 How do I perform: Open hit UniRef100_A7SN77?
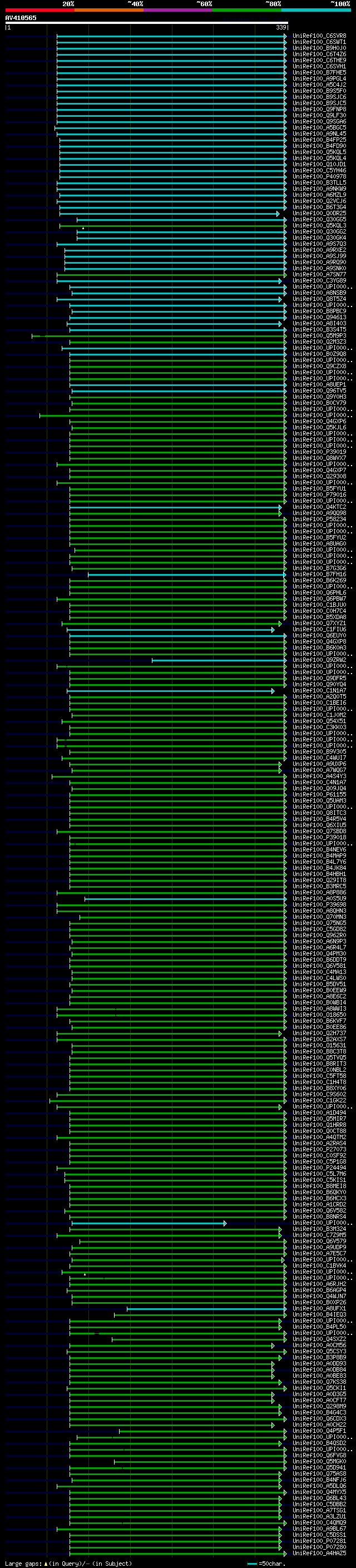[x=319, y=275]
